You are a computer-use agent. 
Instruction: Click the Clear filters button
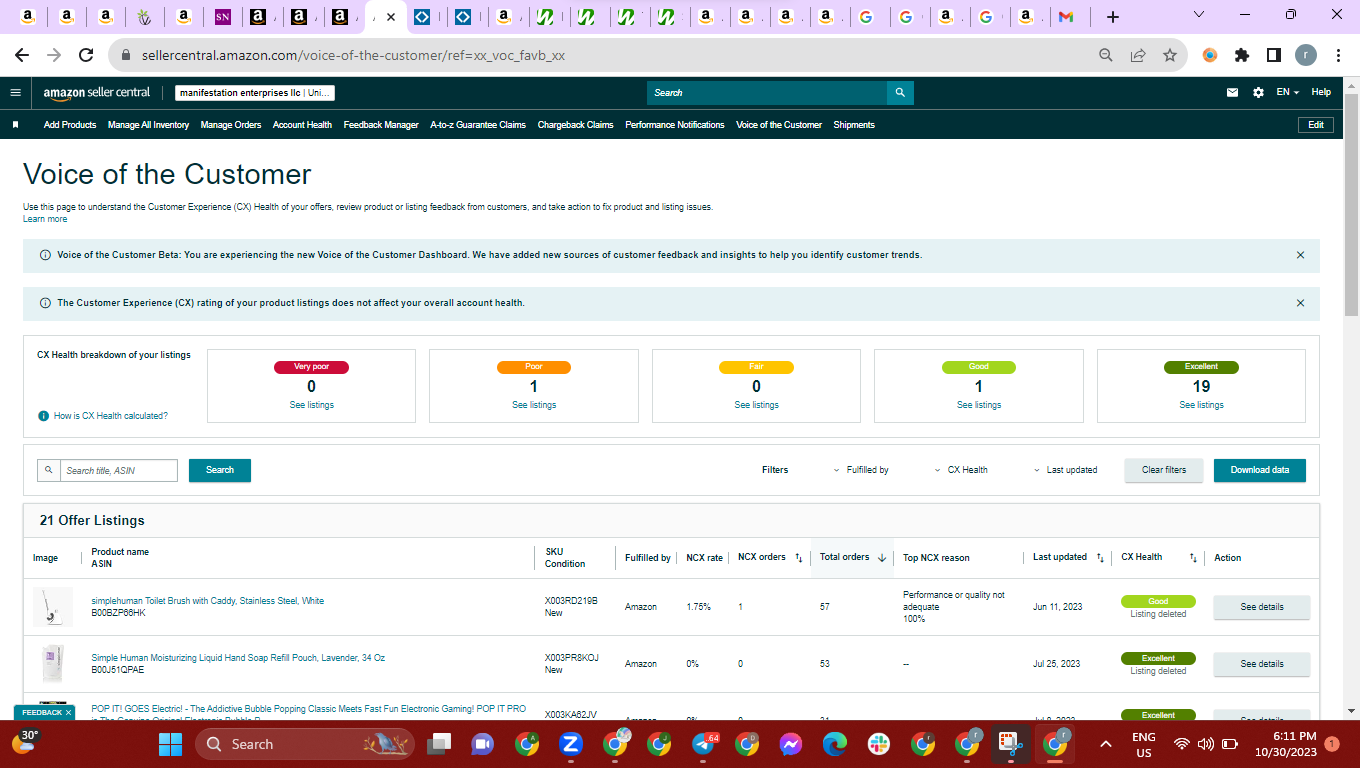pos(1164,470)
